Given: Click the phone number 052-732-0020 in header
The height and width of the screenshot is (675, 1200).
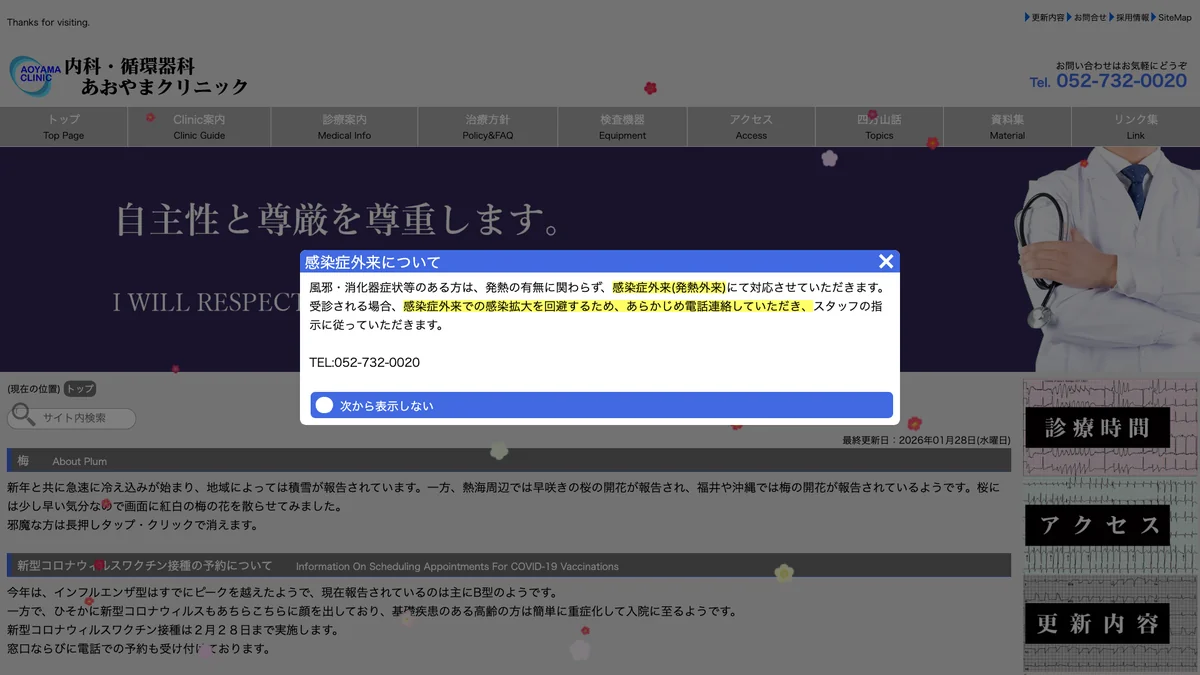Looking at the screenshot, I should tap(1121, 81).
